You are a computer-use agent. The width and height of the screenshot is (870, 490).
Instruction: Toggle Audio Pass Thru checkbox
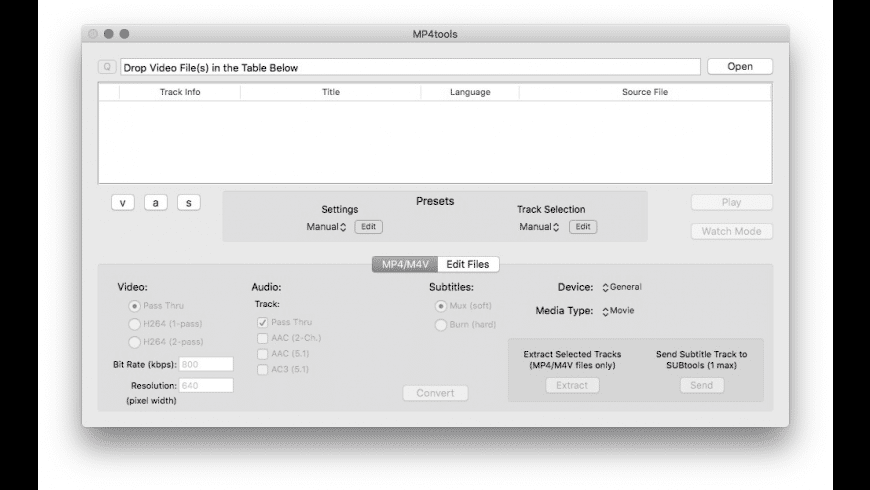click(x=262, y=322)
